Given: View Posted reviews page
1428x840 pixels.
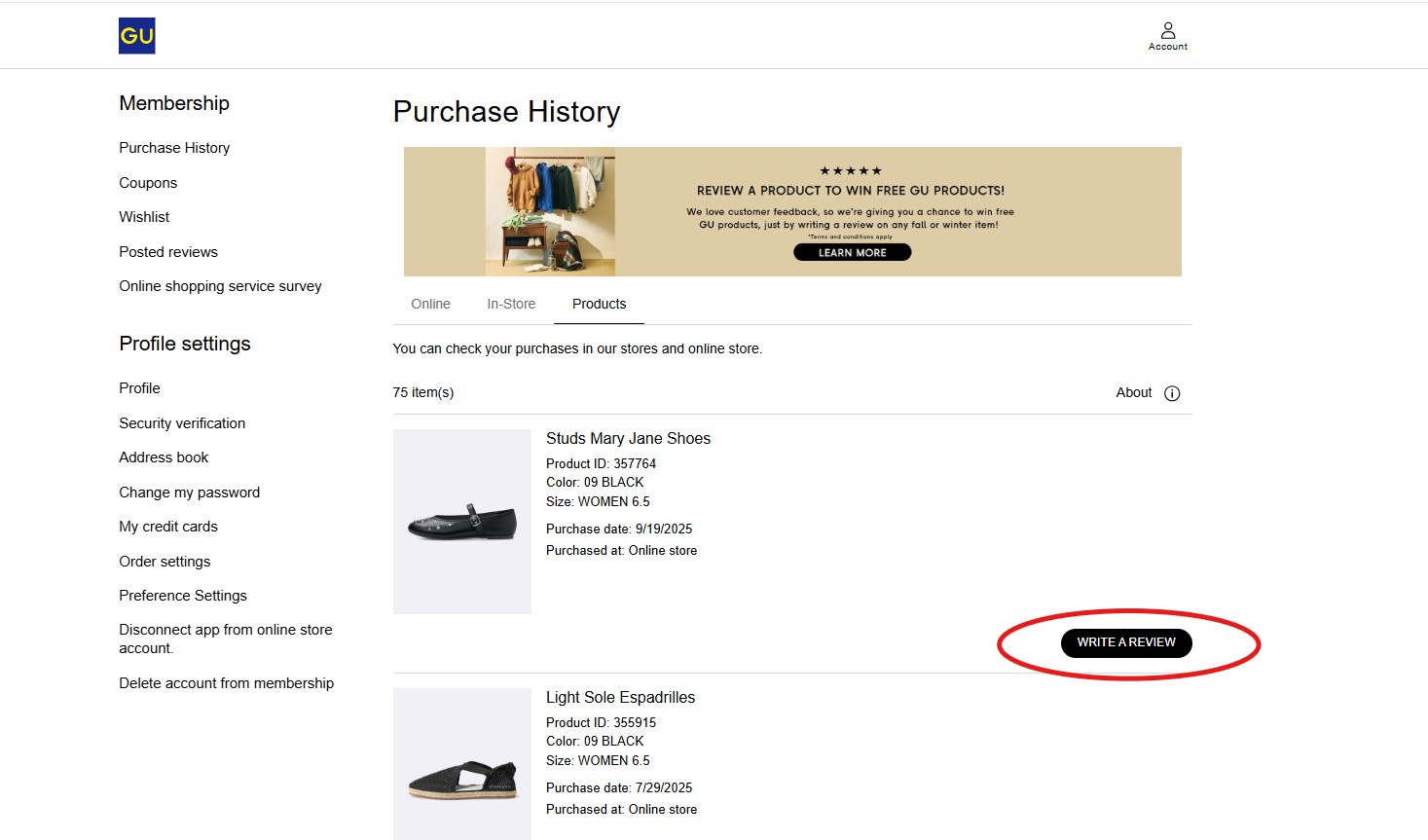Looking at the screenshot, I should [168, 252].
